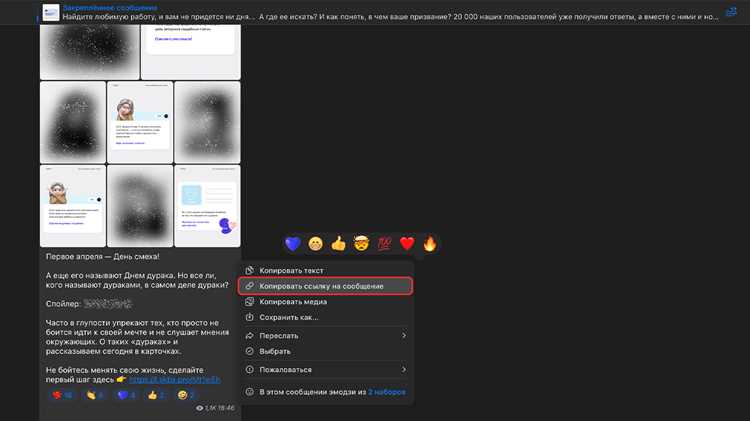Select Выбрать in the context menu
This screenshot has height=421, width=750.
pos(325,351)
